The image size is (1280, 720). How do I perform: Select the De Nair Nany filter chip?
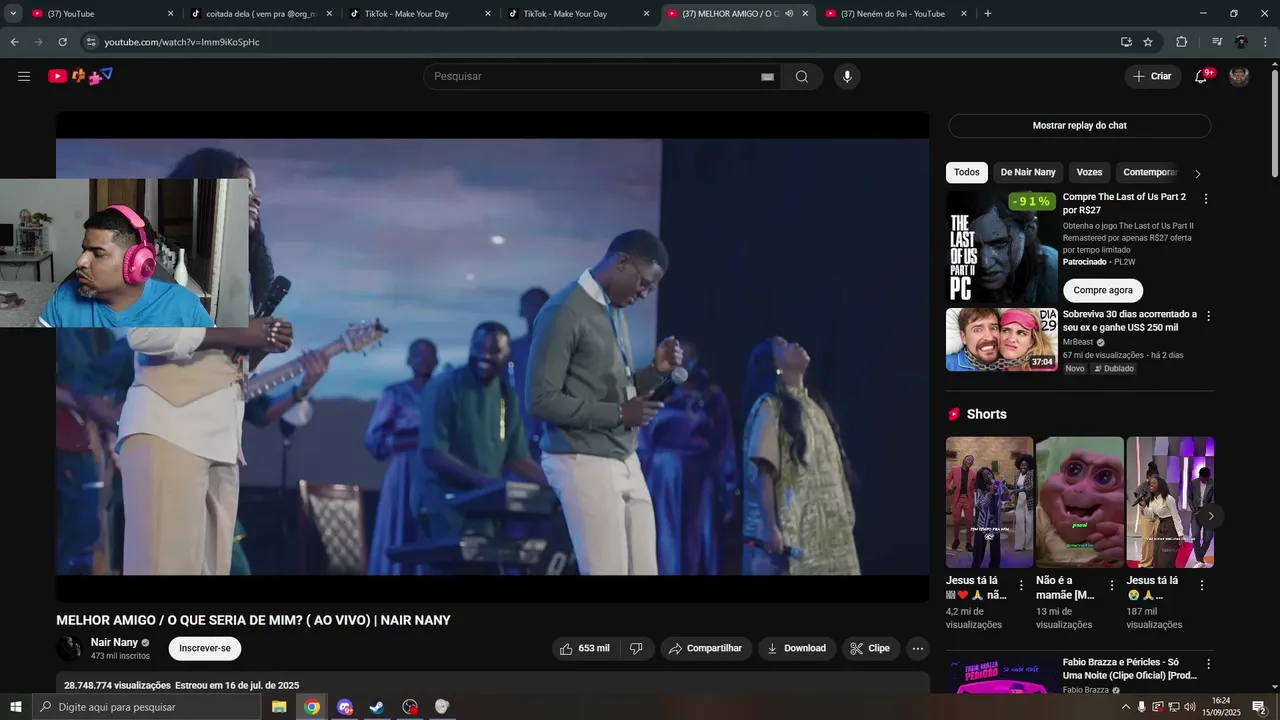pos(1028,172)
